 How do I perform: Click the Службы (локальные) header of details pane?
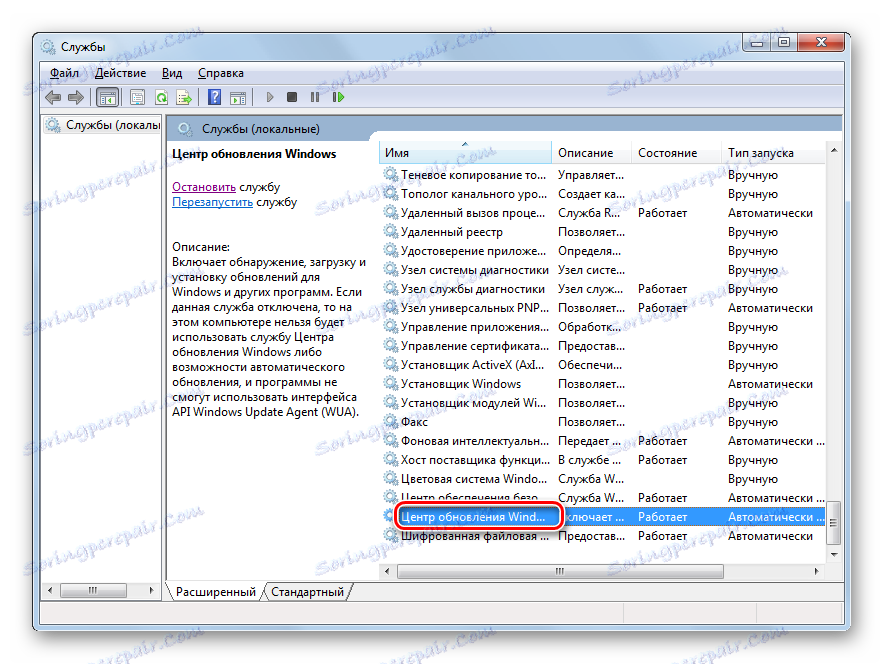[x=260, y=129]
